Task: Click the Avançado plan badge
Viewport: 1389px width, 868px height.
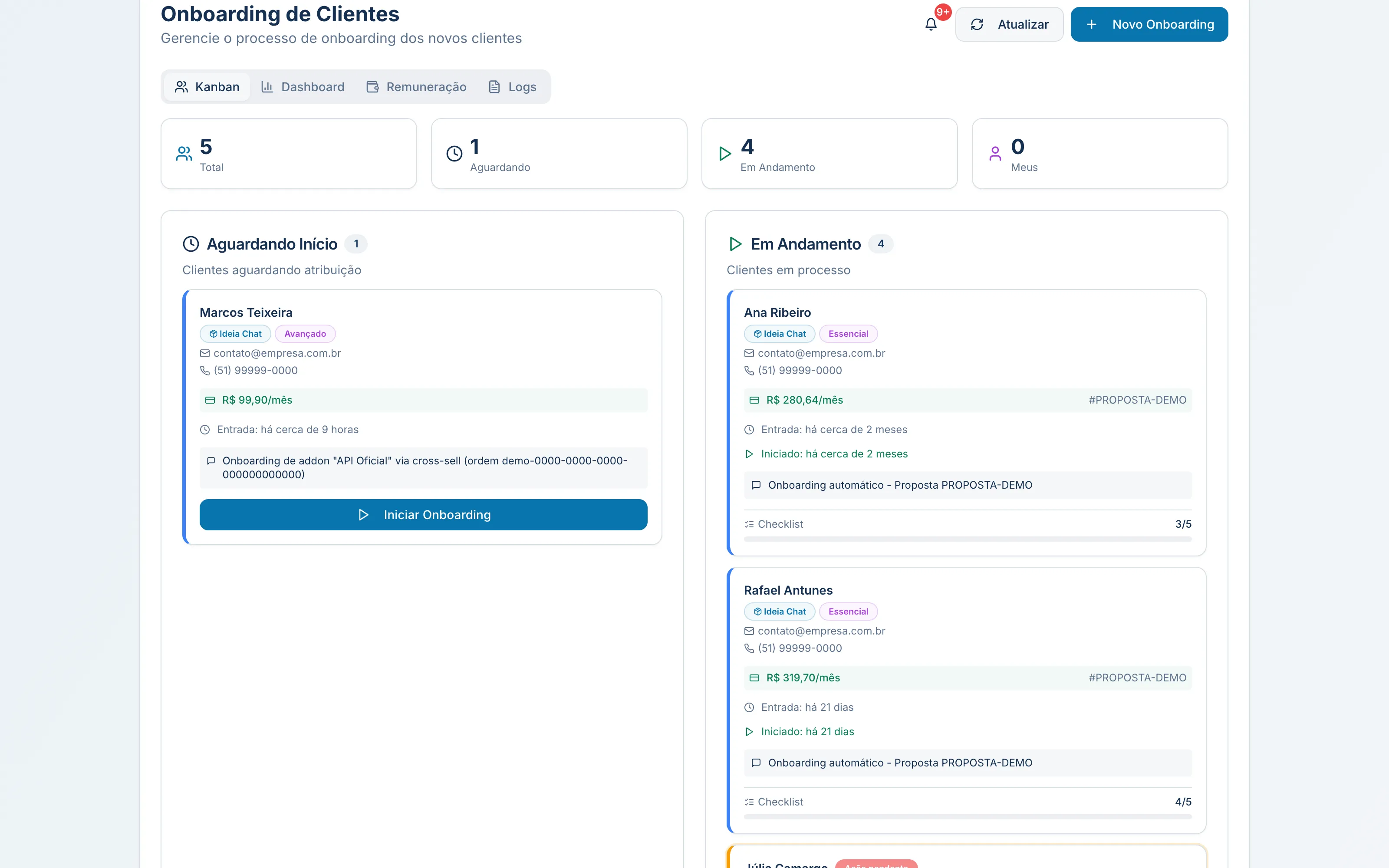Action: coord(305,334)
